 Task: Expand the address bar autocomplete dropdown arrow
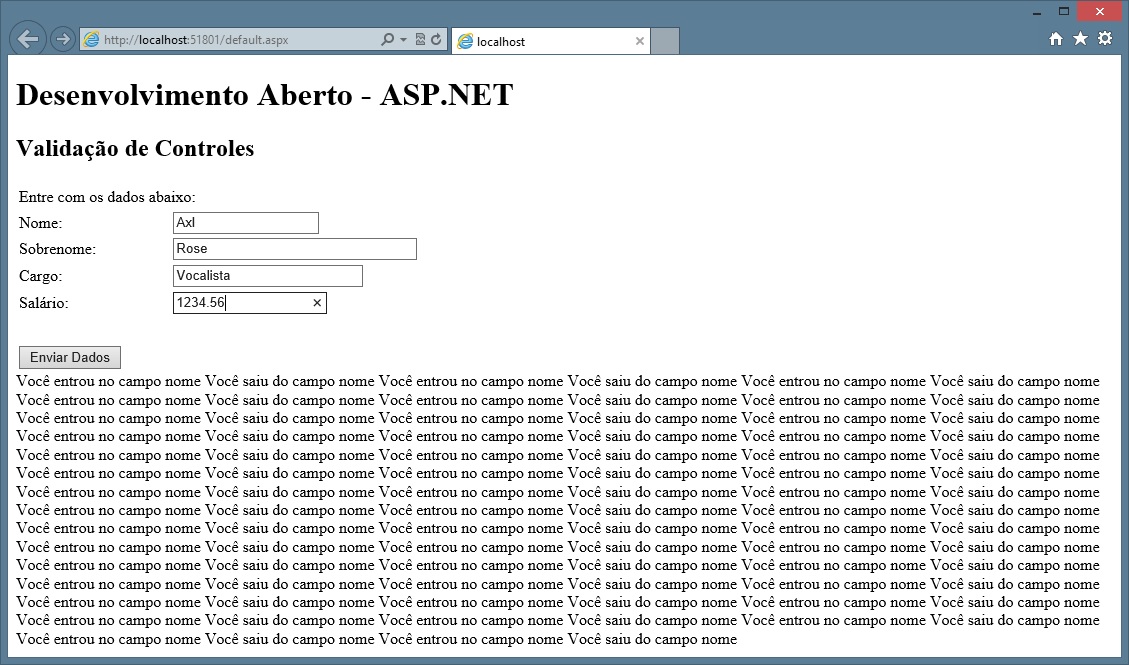click(x=403, y=40)
